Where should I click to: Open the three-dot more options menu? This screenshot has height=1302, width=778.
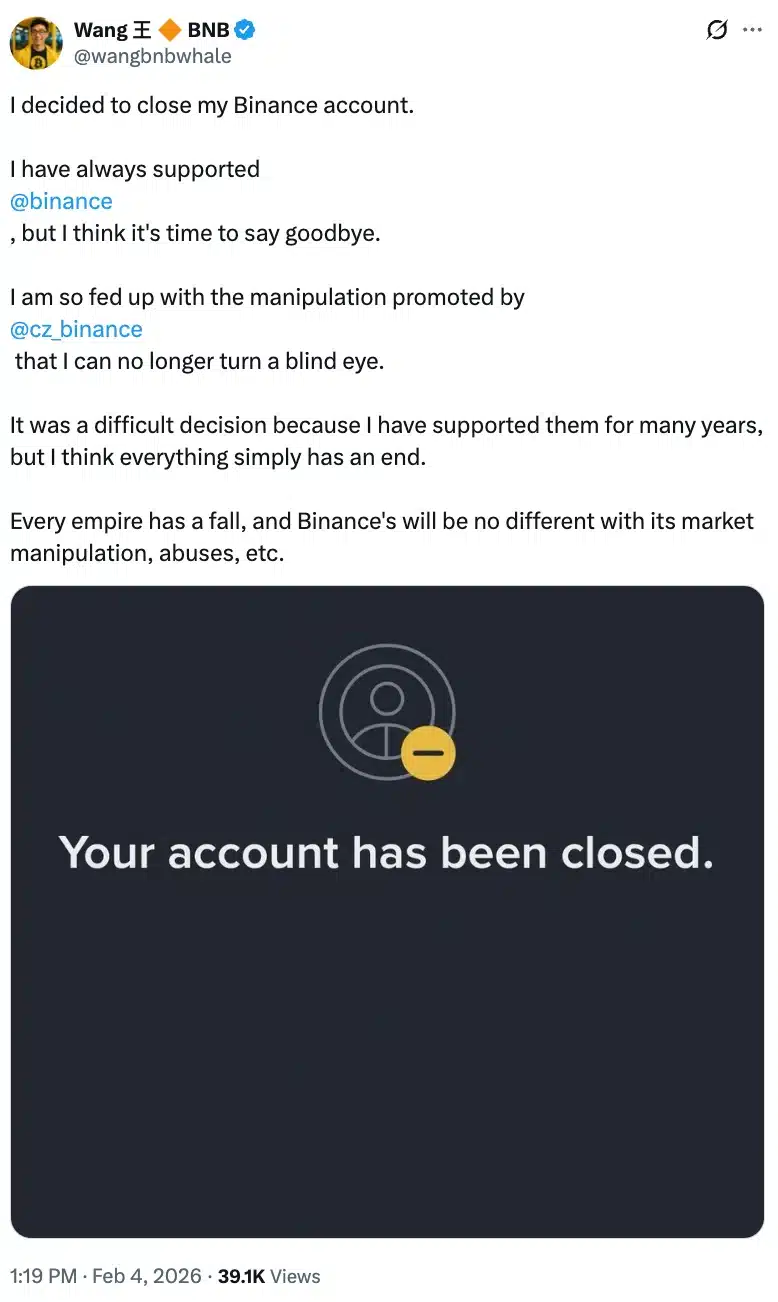tap(752, 30)
